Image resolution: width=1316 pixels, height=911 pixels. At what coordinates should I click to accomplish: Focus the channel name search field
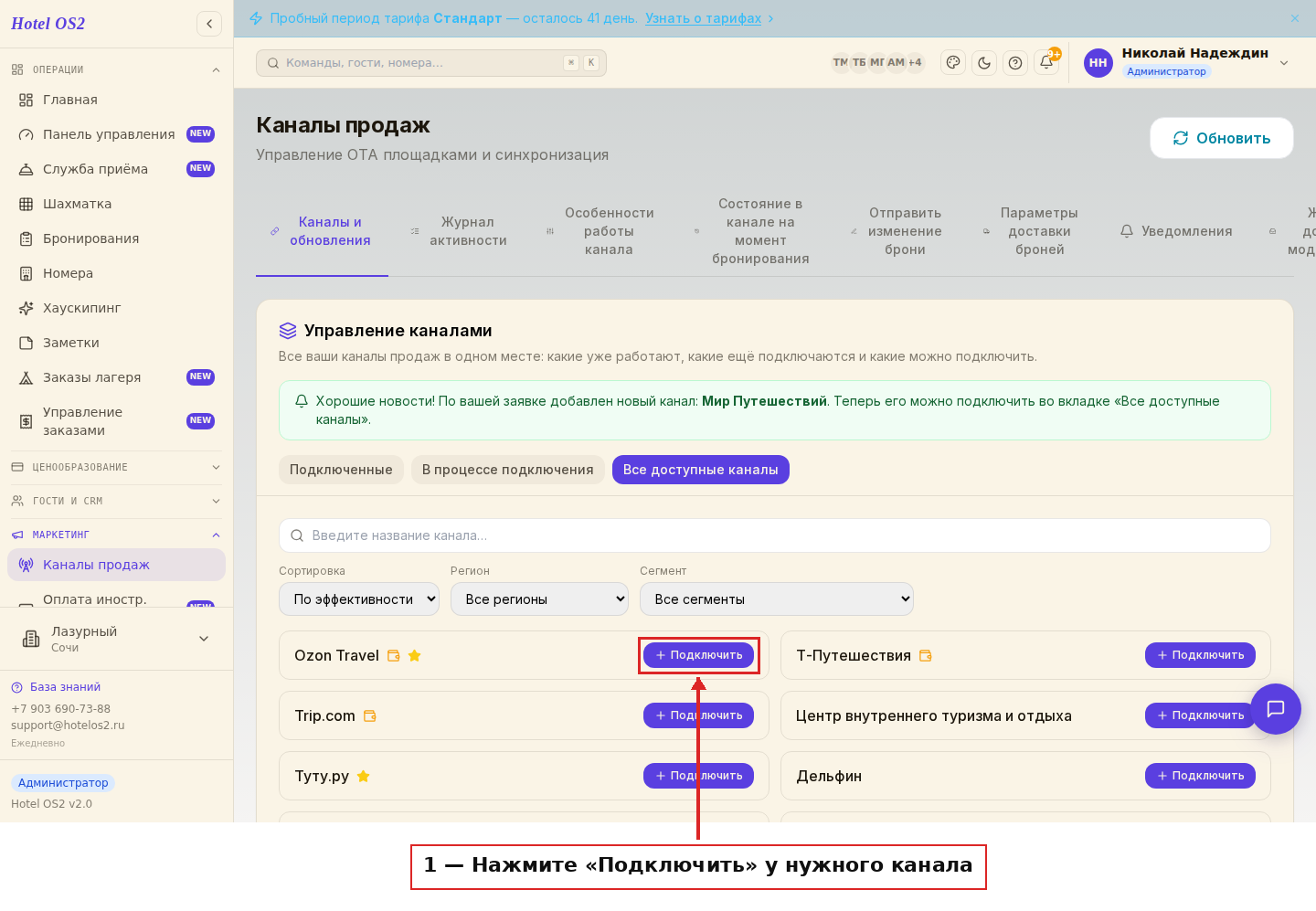(x=775, y=535)
